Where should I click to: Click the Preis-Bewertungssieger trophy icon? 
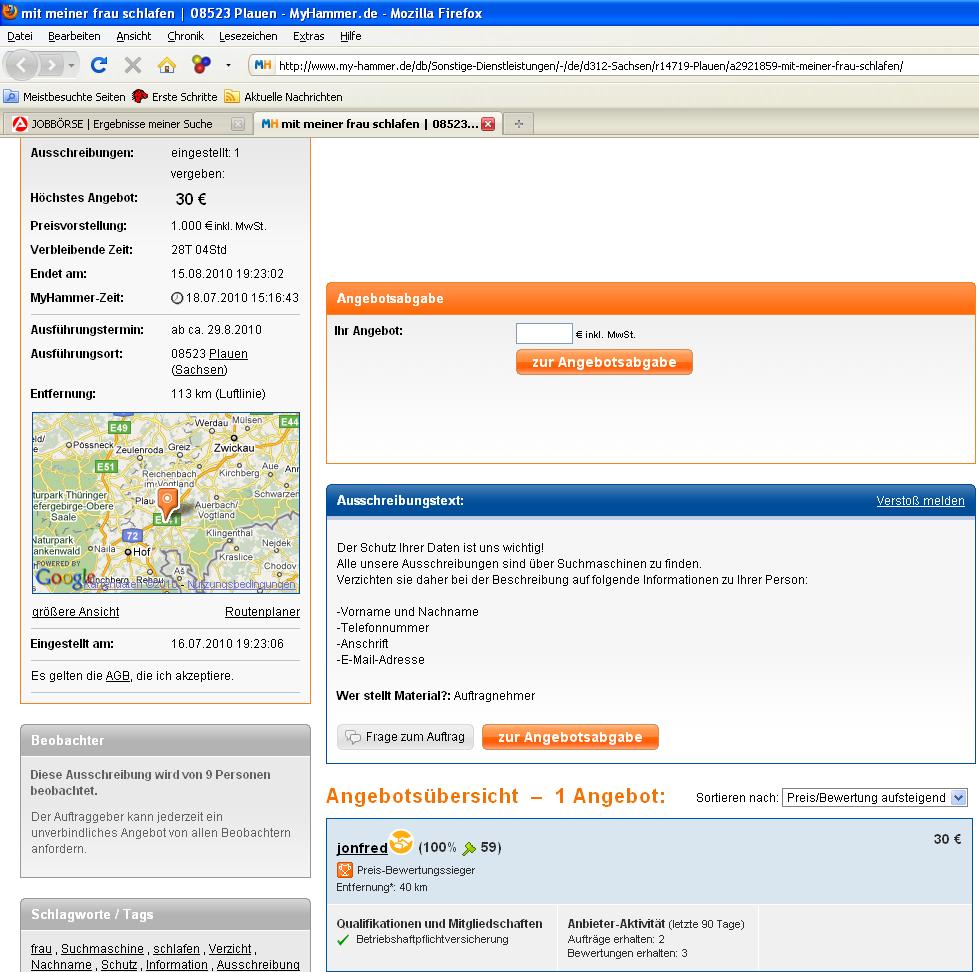(345, 870)
